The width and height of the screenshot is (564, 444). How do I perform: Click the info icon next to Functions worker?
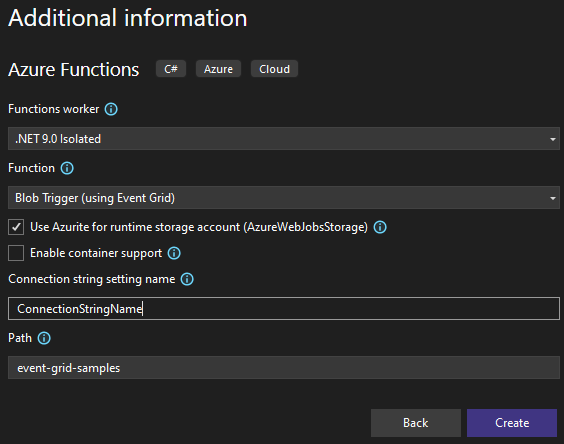click(111, 109)
